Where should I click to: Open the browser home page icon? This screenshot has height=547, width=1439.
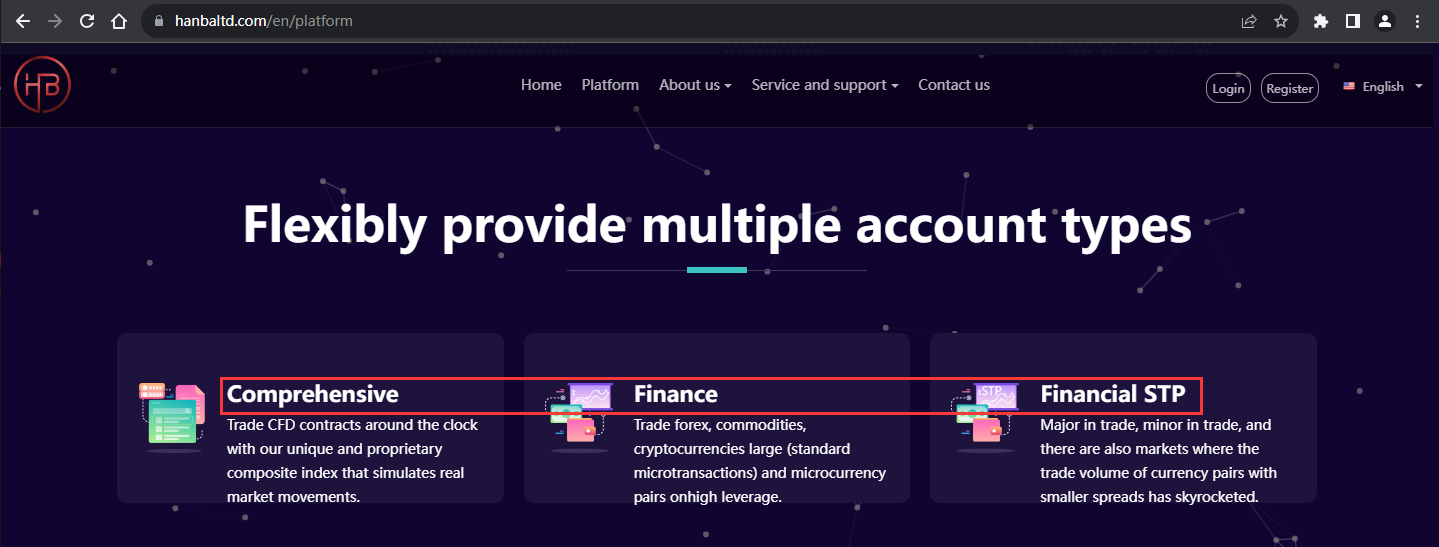(x=119, y=21)
